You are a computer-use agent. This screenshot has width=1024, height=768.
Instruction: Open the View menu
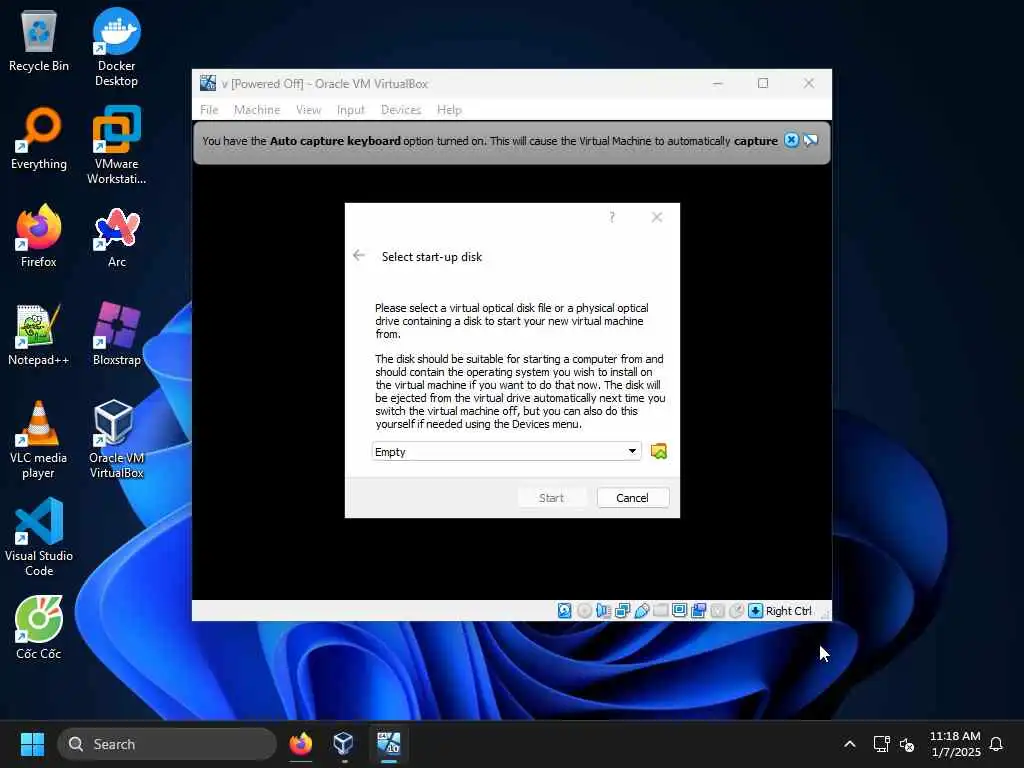tap(308, 110)
